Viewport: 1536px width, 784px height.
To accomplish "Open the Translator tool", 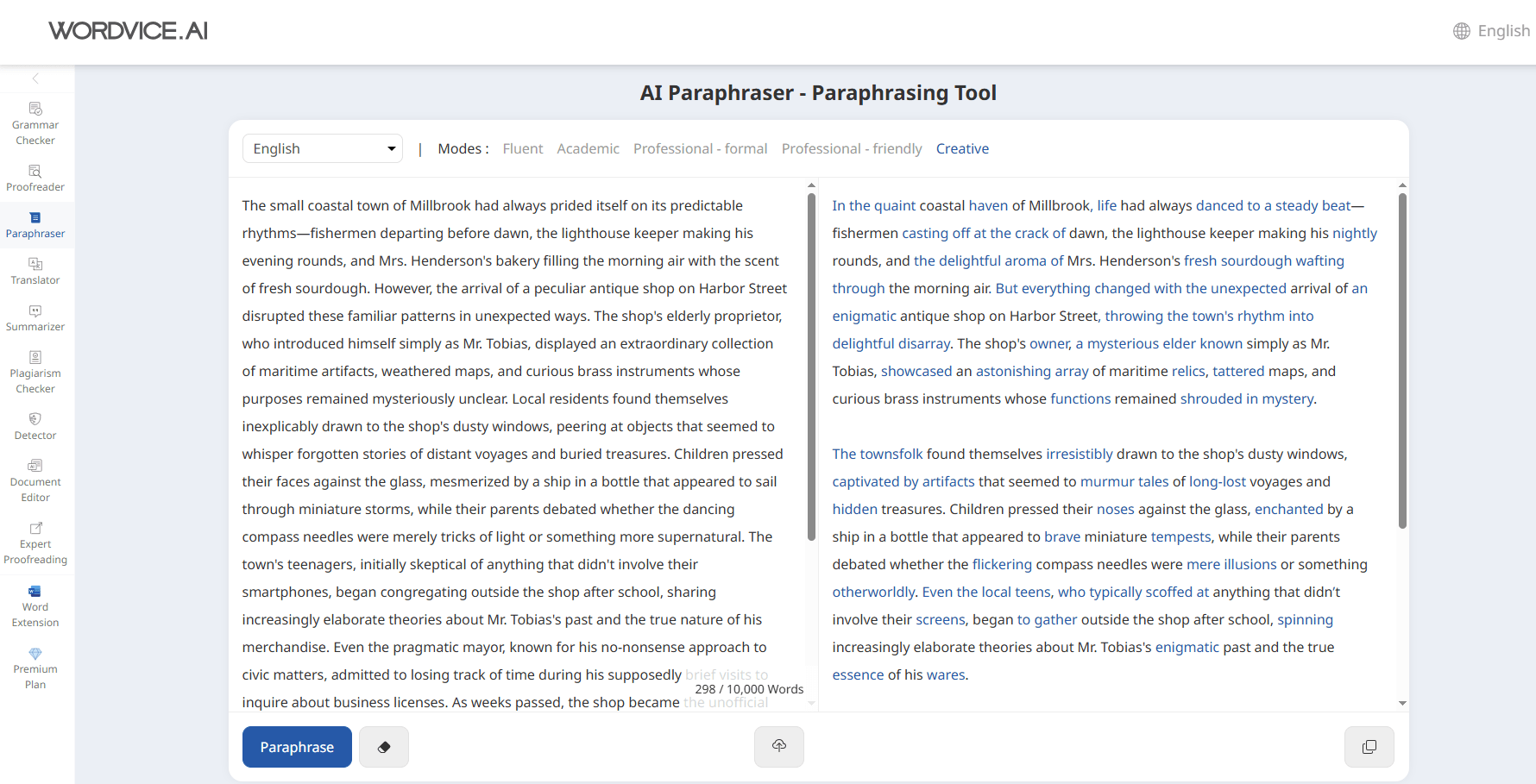I will (35, 271).
